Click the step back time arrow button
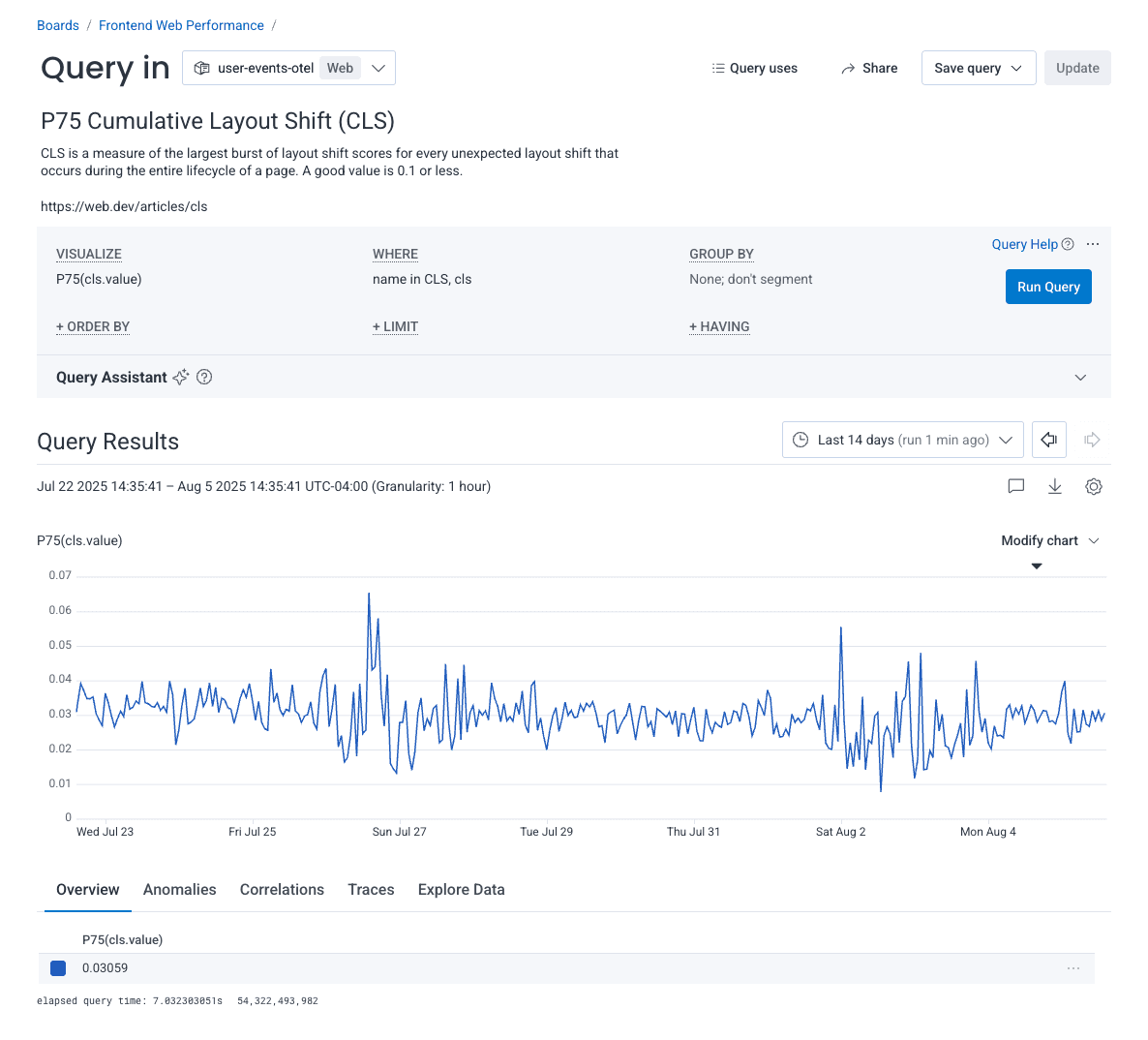 point(1048,440)
